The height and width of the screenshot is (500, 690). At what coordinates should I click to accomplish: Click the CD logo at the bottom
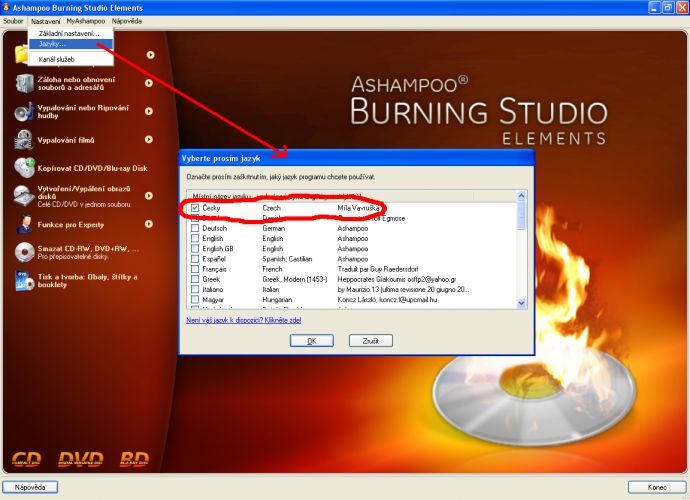point(26,459)
